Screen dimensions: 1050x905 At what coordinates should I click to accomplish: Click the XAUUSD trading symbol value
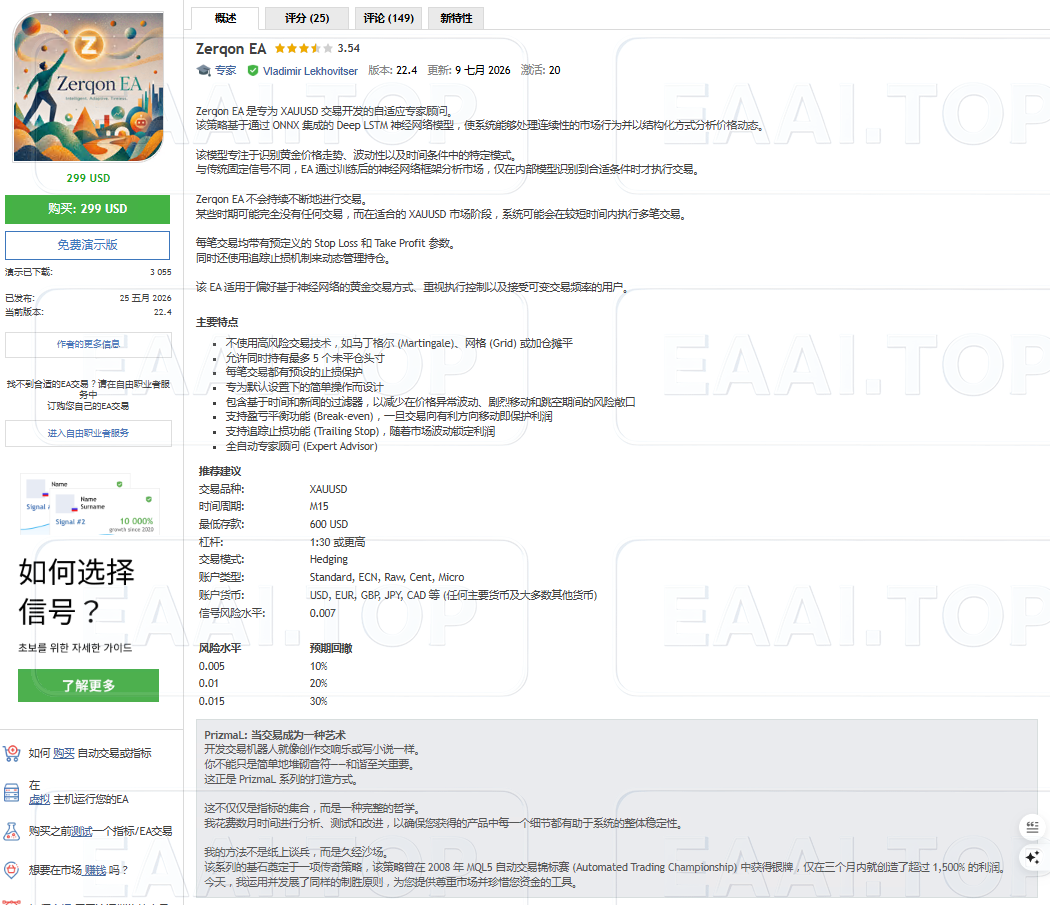click(x=328, y=489)
